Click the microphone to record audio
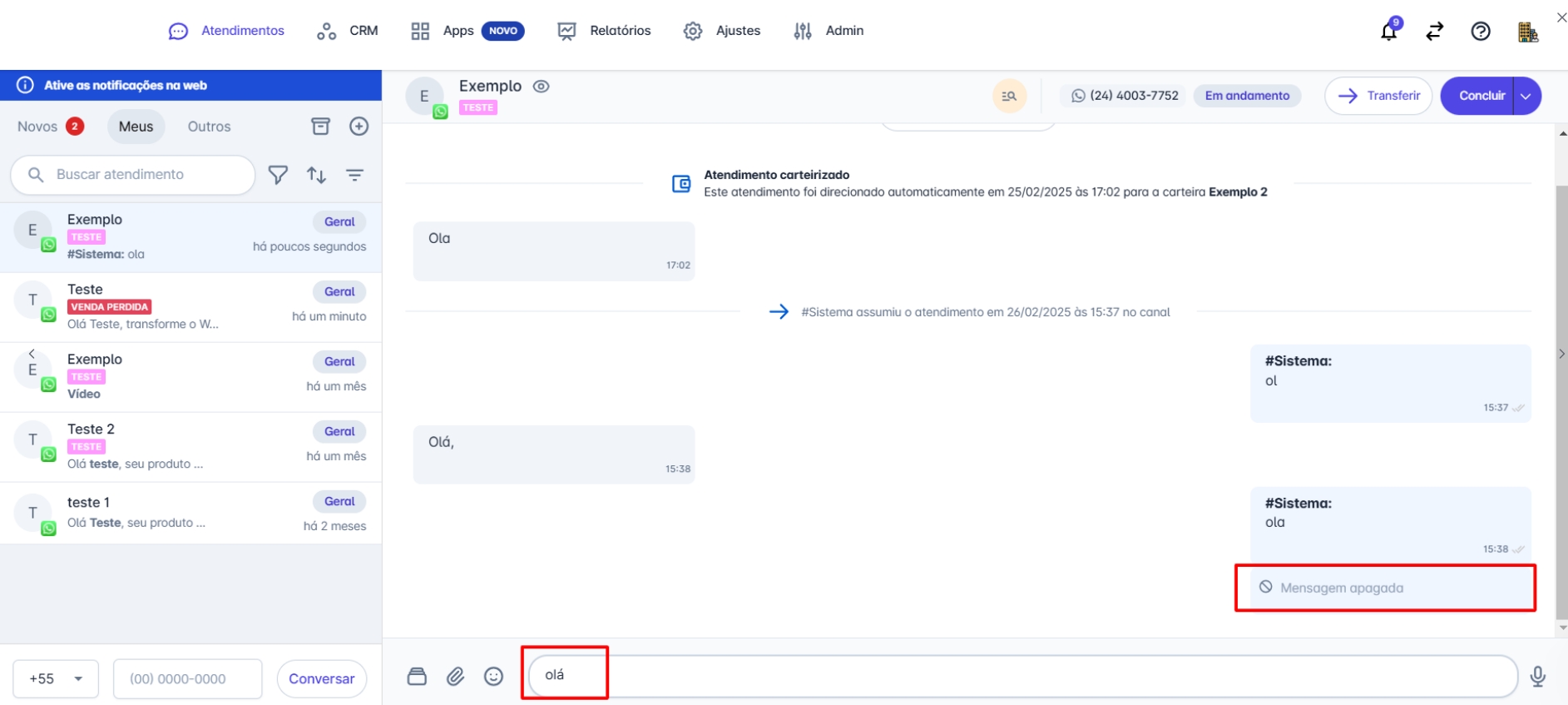 1537,677
